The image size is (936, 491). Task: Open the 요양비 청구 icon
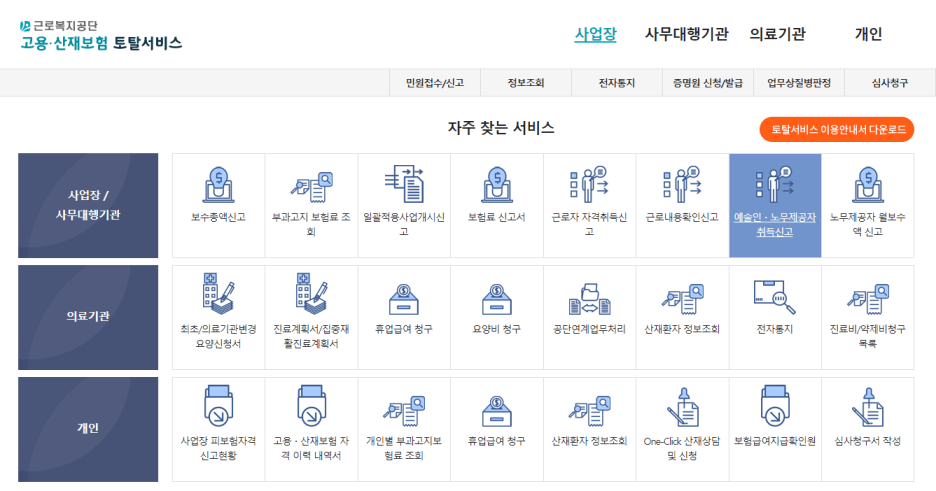pyautogui.click(x=497, y=299)
